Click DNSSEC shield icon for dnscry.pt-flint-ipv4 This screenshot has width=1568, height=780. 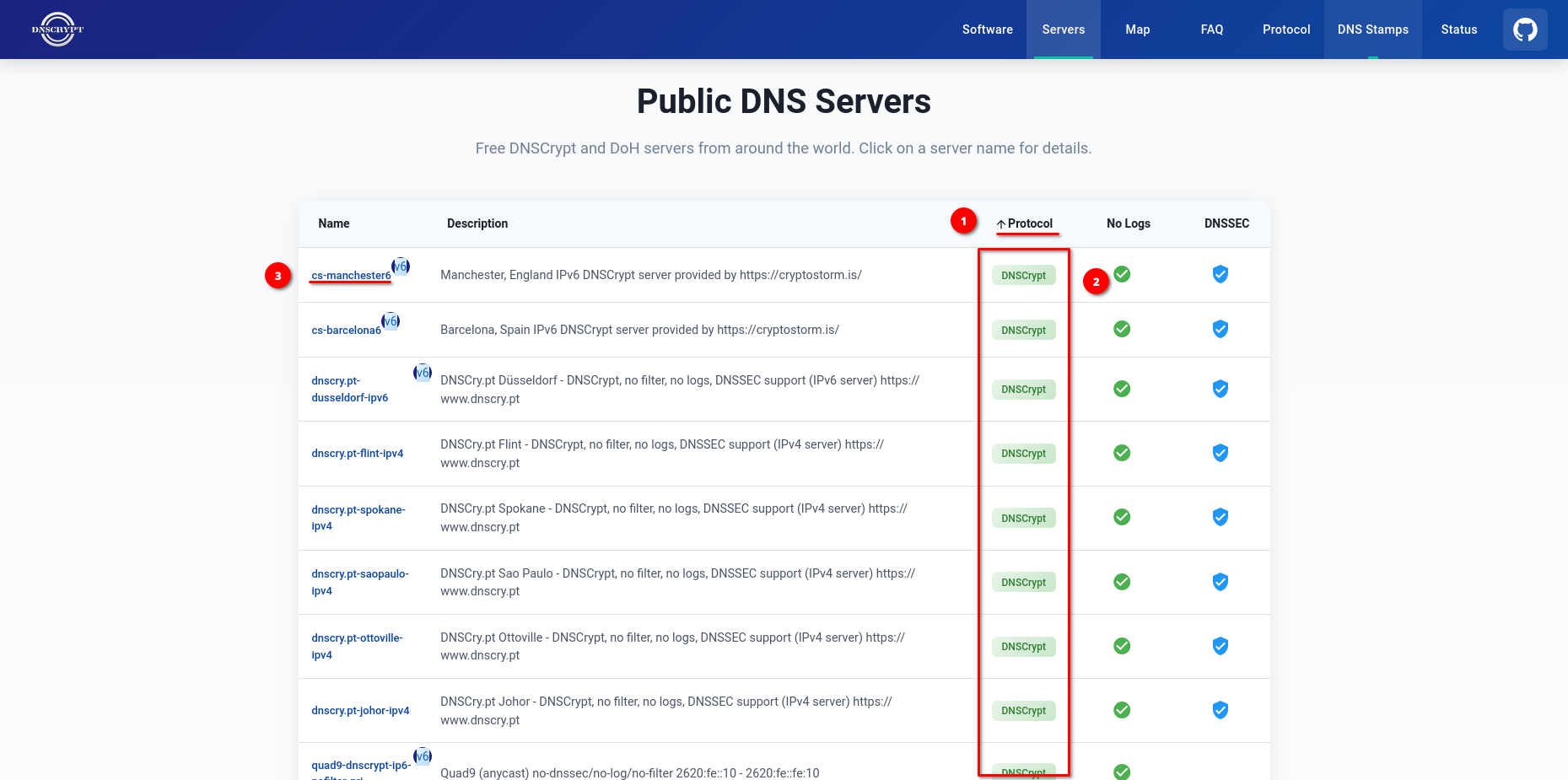(x=1220, y=453)
